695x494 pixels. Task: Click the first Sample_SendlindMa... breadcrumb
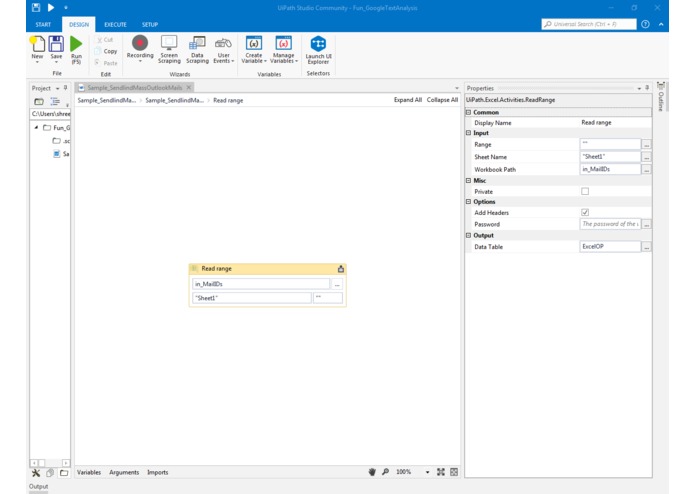[x=107, y=101]
